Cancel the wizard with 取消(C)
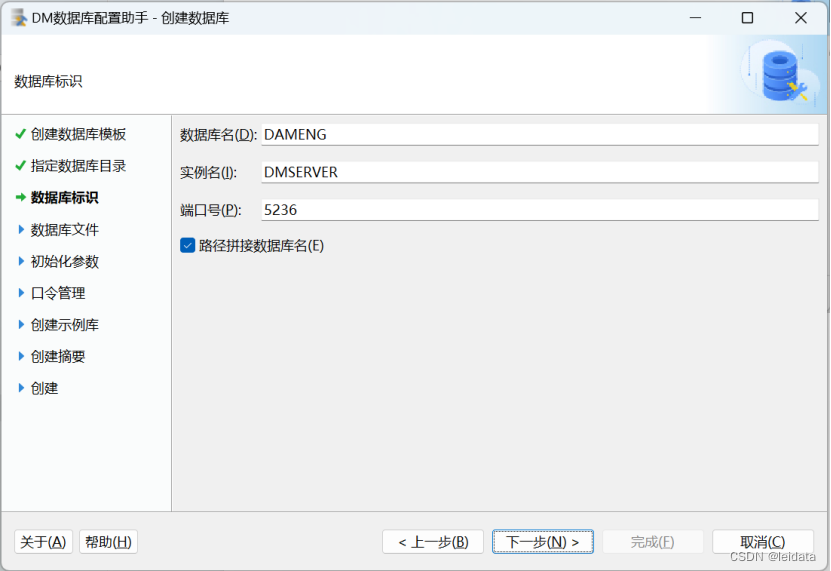 (763, 542)
